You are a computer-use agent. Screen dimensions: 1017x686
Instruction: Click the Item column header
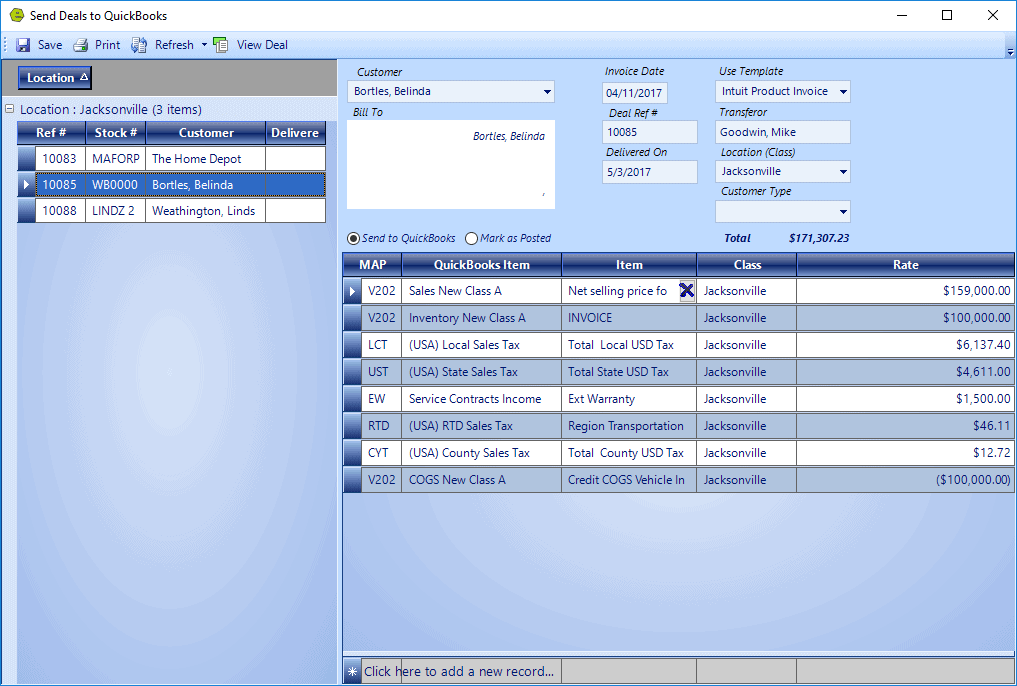[x=629, y=265]
